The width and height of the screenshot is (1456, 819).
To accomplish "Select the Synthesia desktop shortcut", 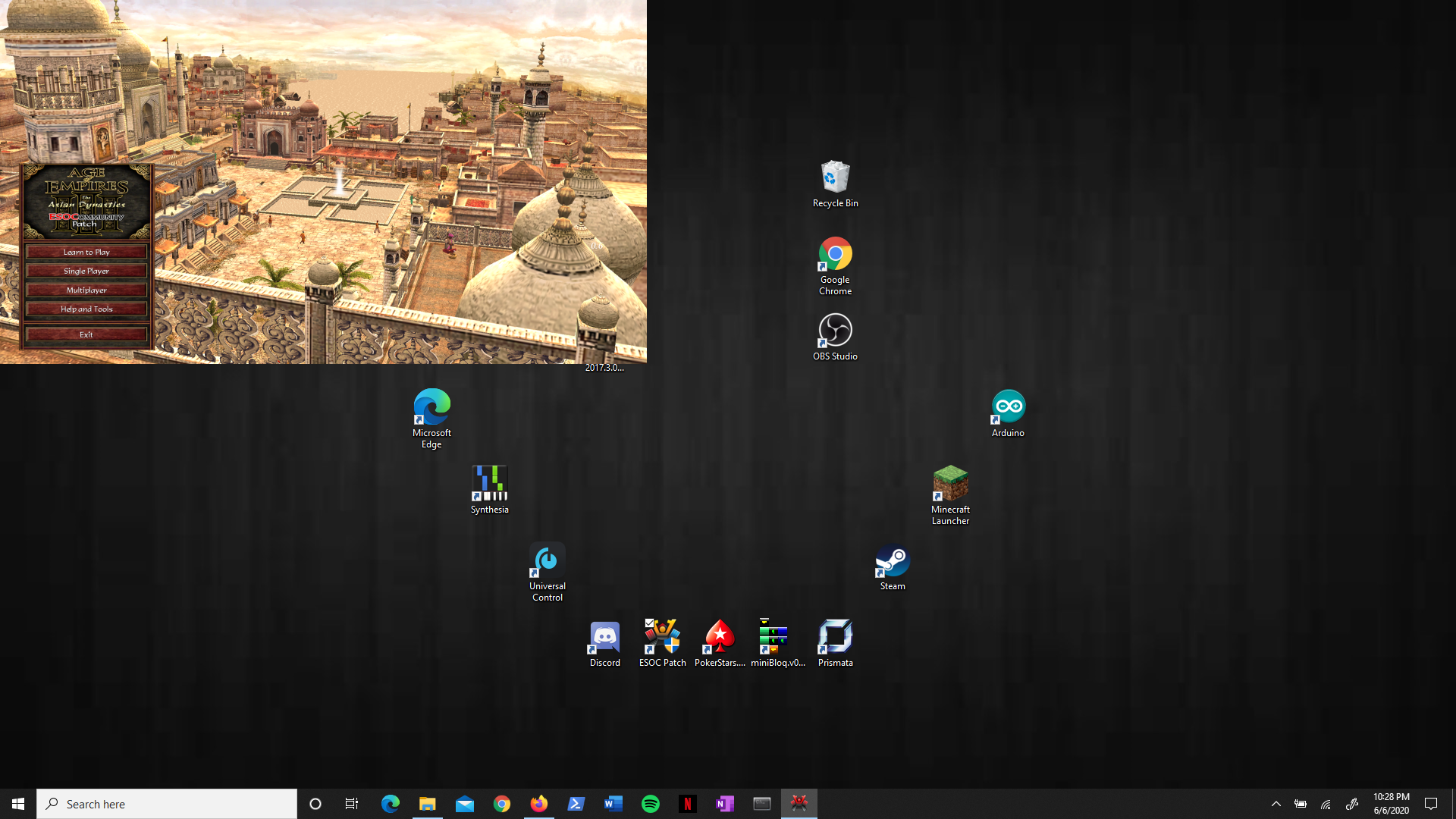I will pos(489,491).
